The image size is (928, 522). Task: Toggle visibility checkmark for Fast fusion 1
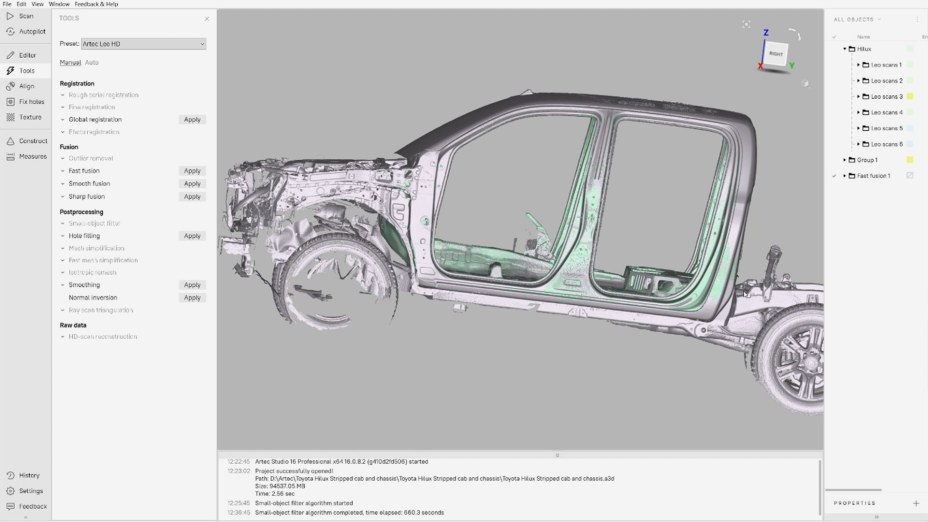coord(834,176)
